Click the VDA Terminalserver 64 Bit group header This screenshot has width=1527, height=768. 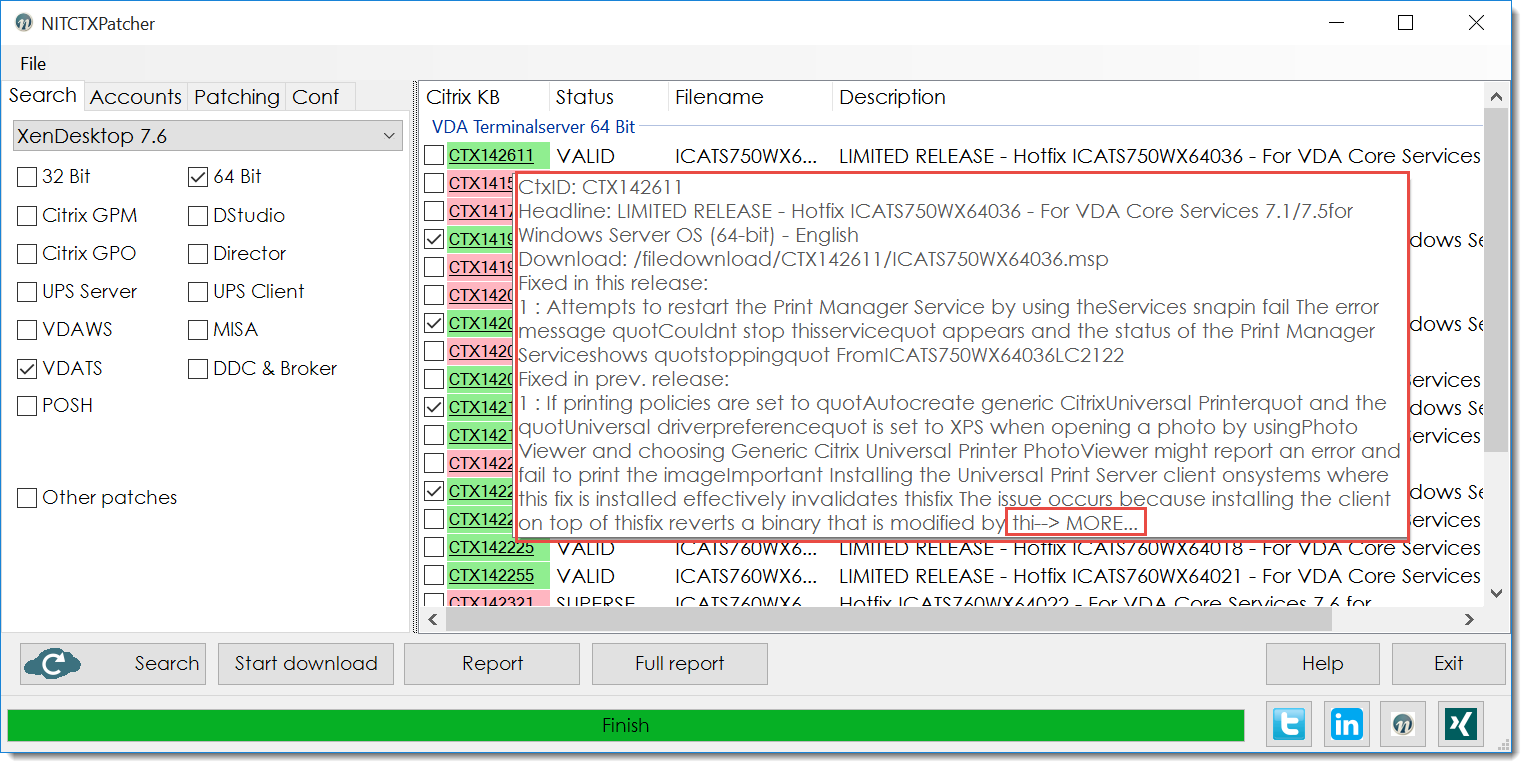coord(533,127)
